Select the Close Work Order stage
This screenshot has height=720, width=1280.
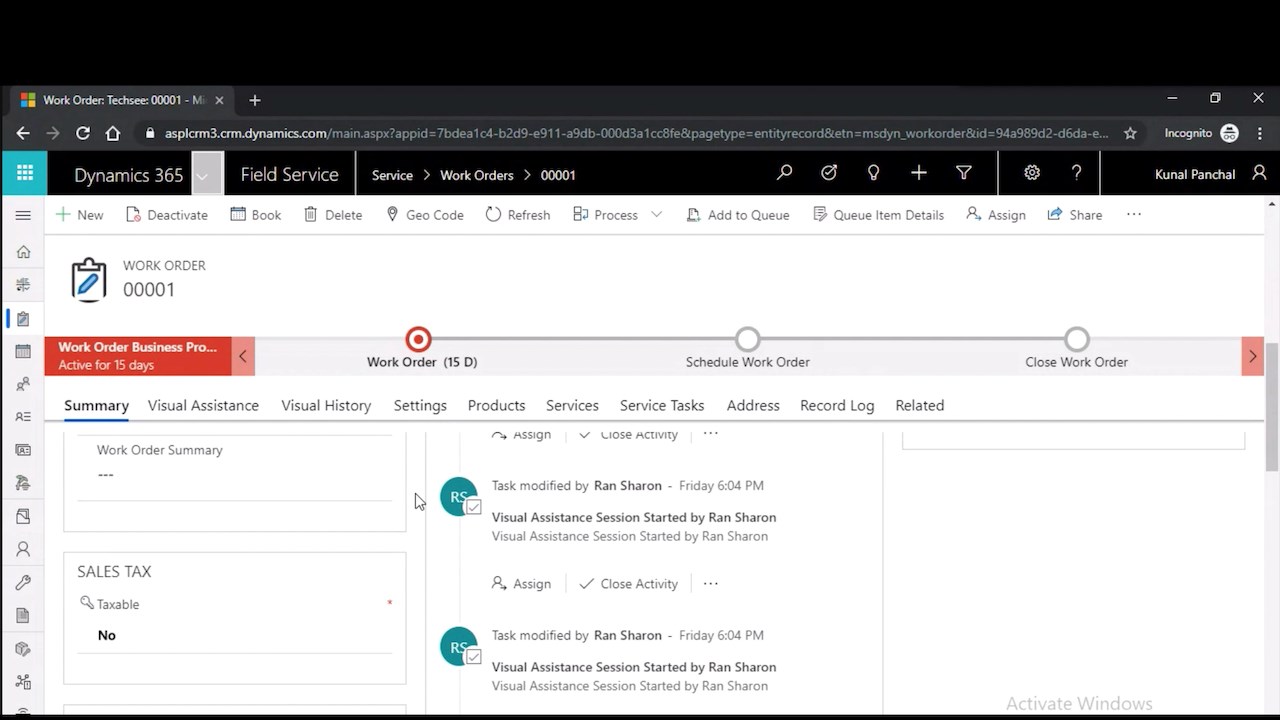[1076, 340]
